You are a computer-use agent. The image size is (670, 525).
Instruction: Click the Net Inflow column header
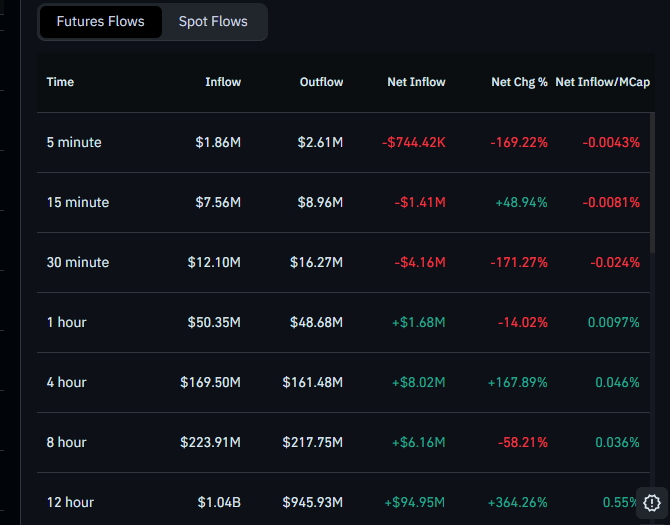416,82
